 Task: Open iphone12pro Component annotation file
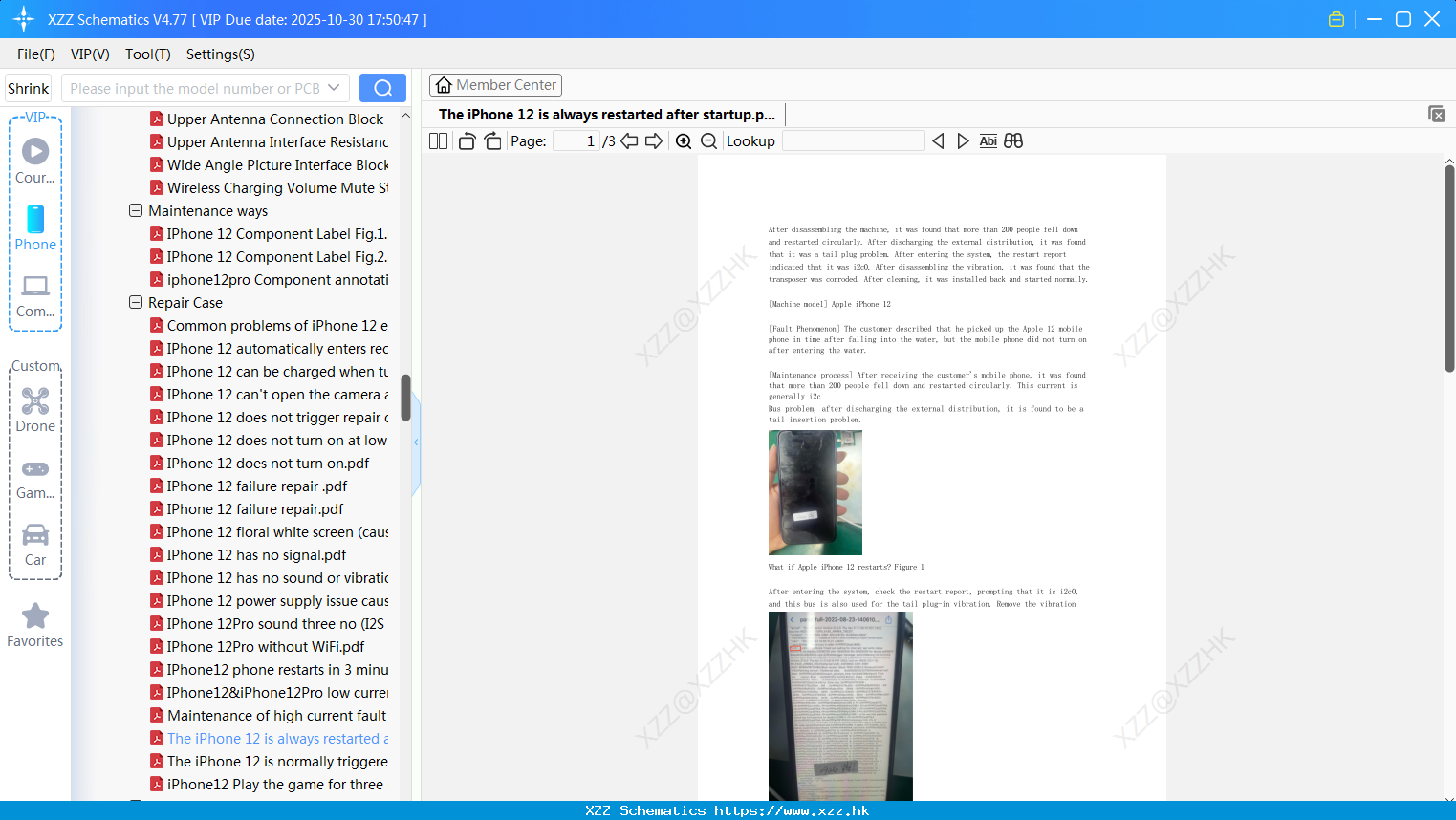click(270, 279)
